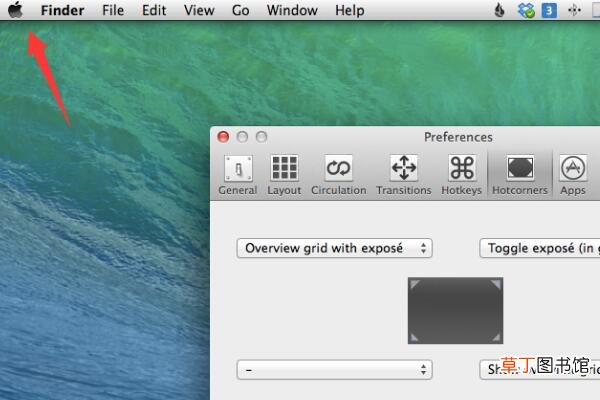
Task: Click the Dropbox menu bar icon
Action: tap(526, 10)
